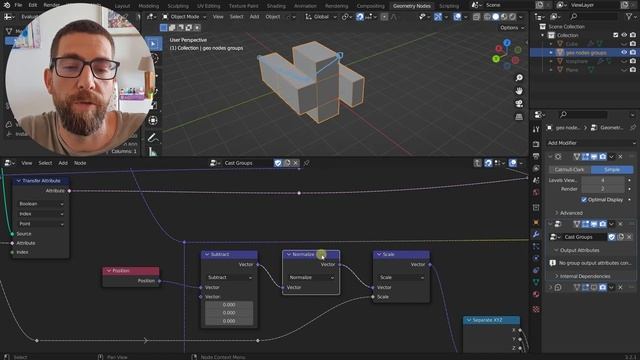
Task: Click the first 0.000 vector field in the Subtract node
Action: 229,304
